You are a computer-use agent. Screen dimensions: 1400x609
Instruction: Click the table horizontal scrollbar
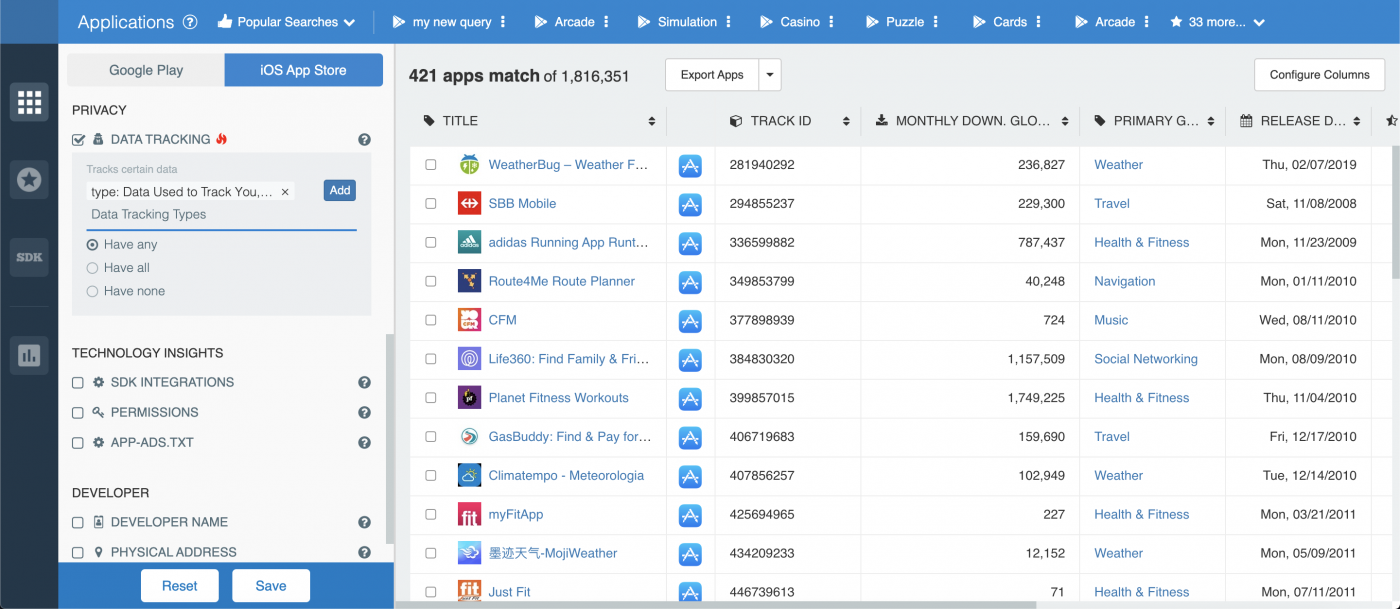(x=715, y=604)
